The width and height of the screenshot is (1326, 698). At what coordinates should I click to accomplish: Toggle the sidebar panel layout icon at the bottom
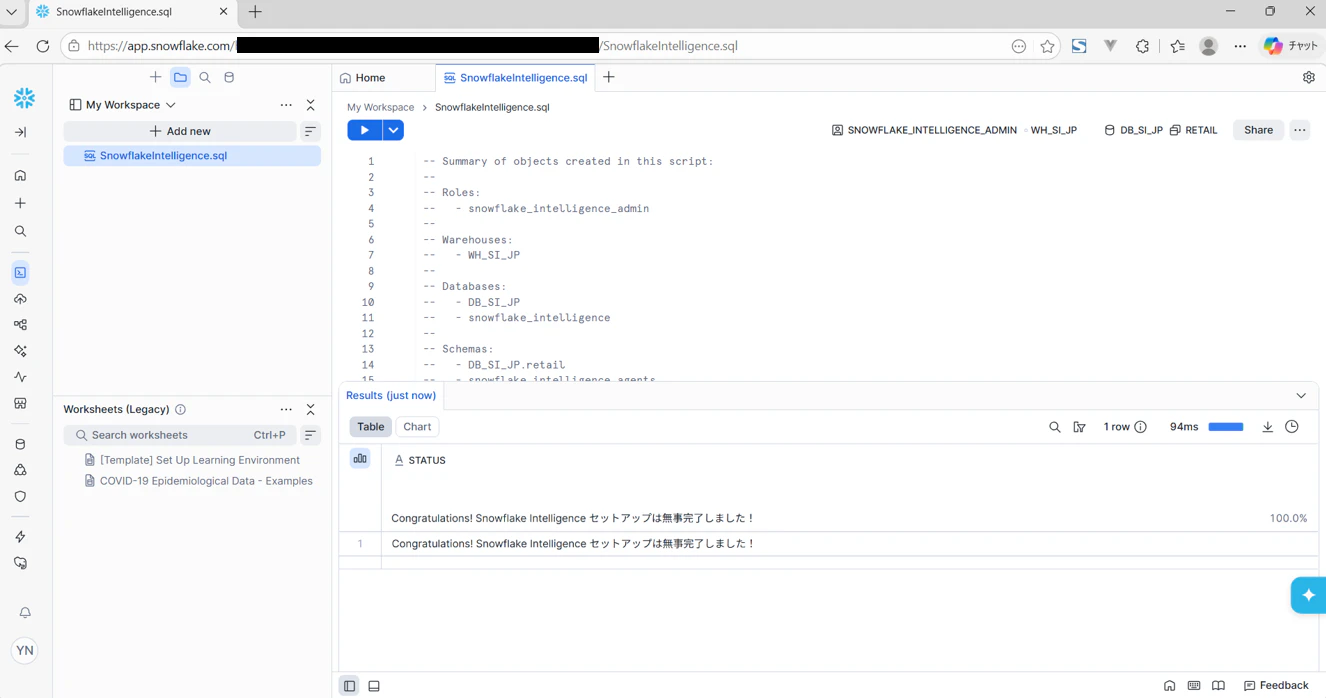point(349,686)
